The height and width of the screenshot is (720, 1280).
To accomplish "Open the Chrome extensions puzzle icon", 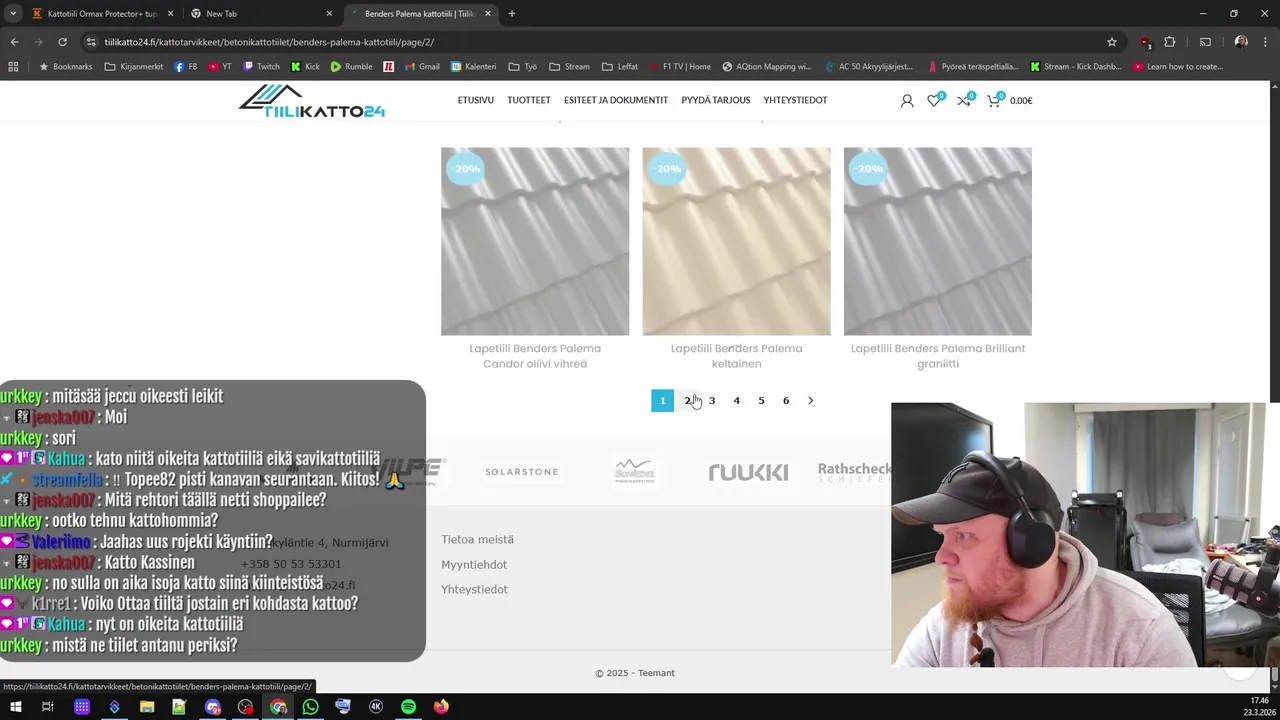I will tap(1169, 42).
